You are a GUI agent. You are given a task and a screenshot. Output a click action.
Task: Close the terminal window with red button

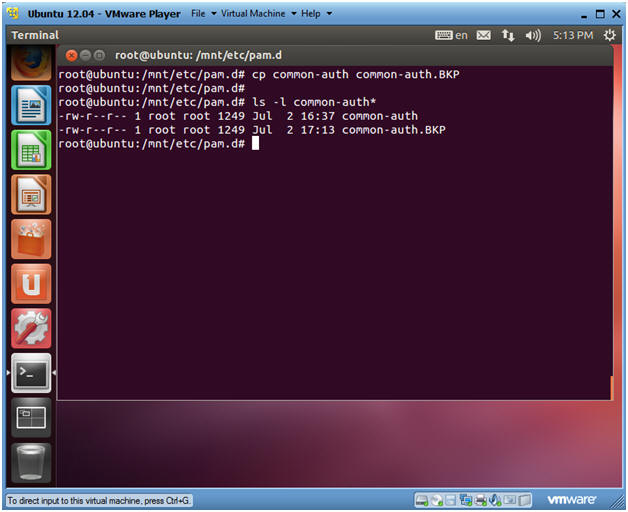pyautogui.click(x=71, y=55)
